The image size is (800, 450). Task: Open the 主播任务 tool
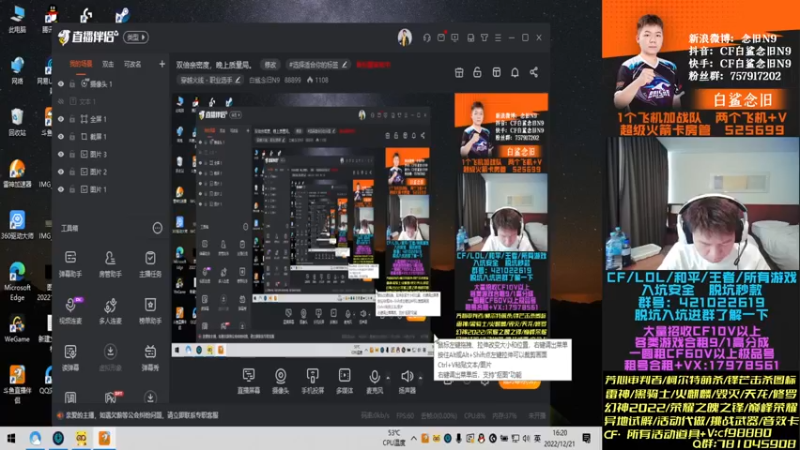(x=150, y=264)
